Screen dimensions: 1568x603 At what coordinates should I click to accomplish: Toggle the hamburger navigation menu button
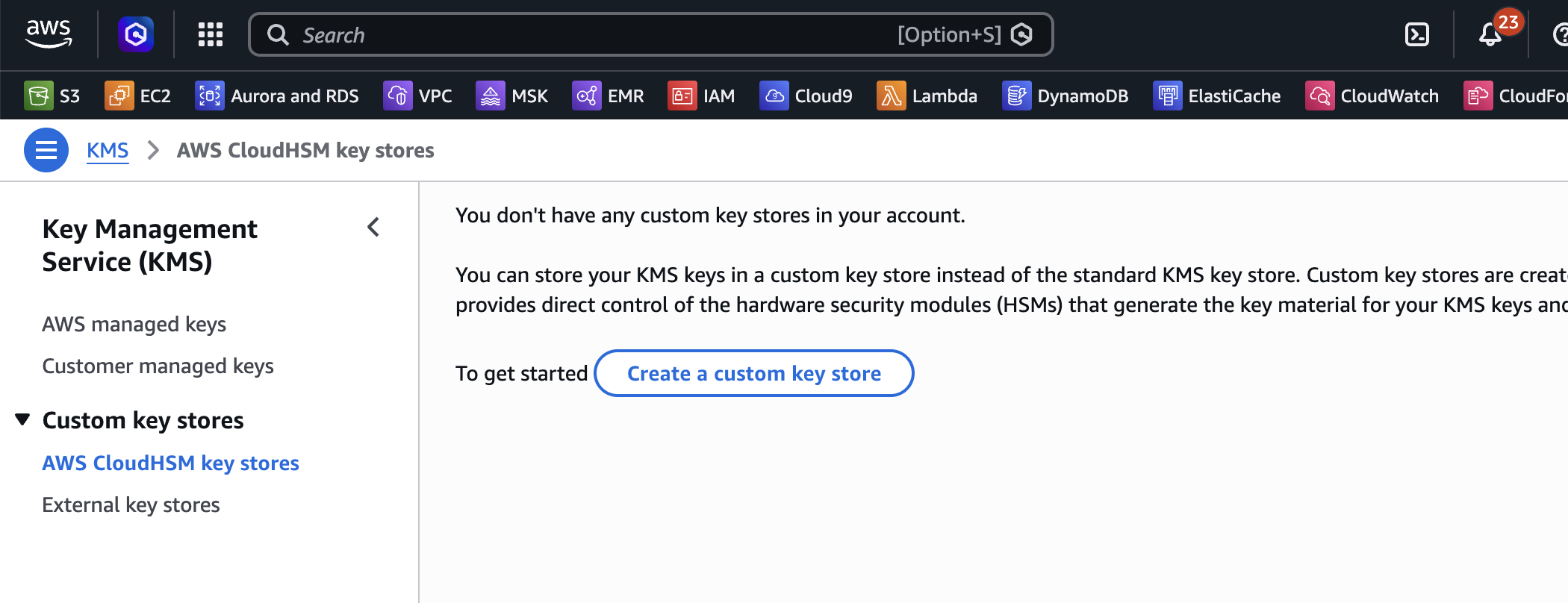(x=46, y=150)
